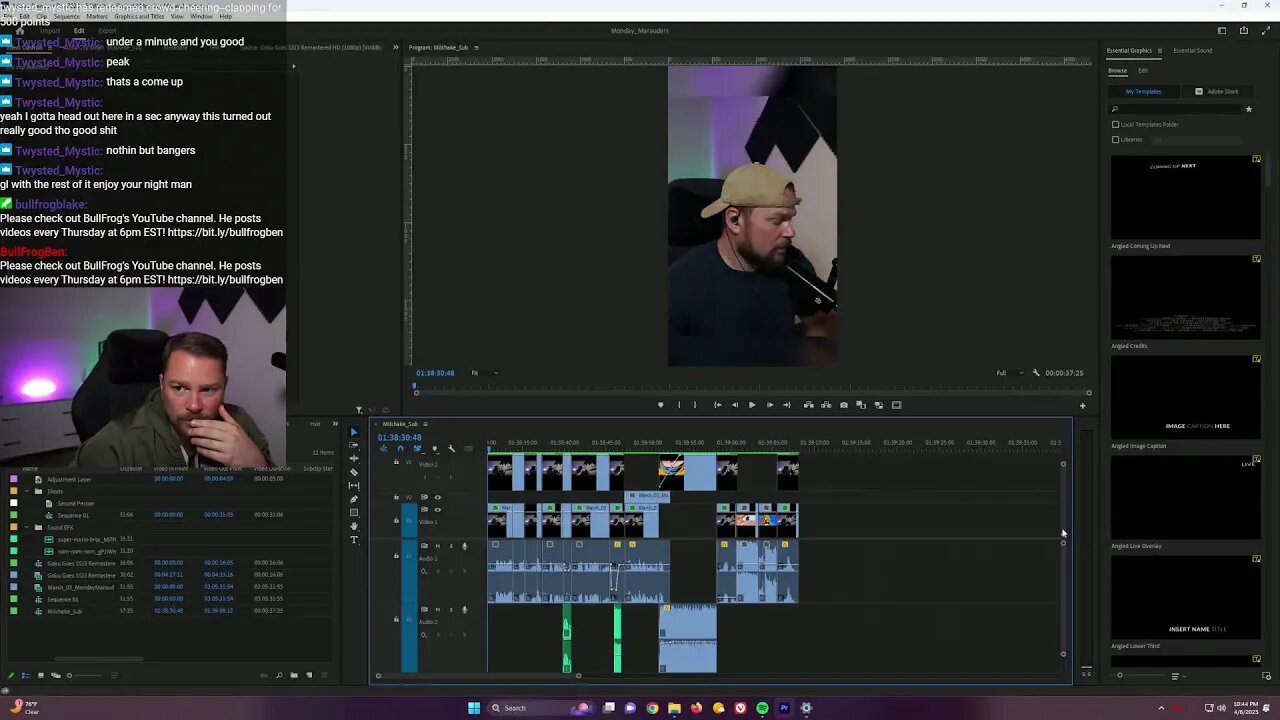Click the Milshake_Sub timeline tab
The height and width of the screenshot is (720, 1280).
coord(400,424)
